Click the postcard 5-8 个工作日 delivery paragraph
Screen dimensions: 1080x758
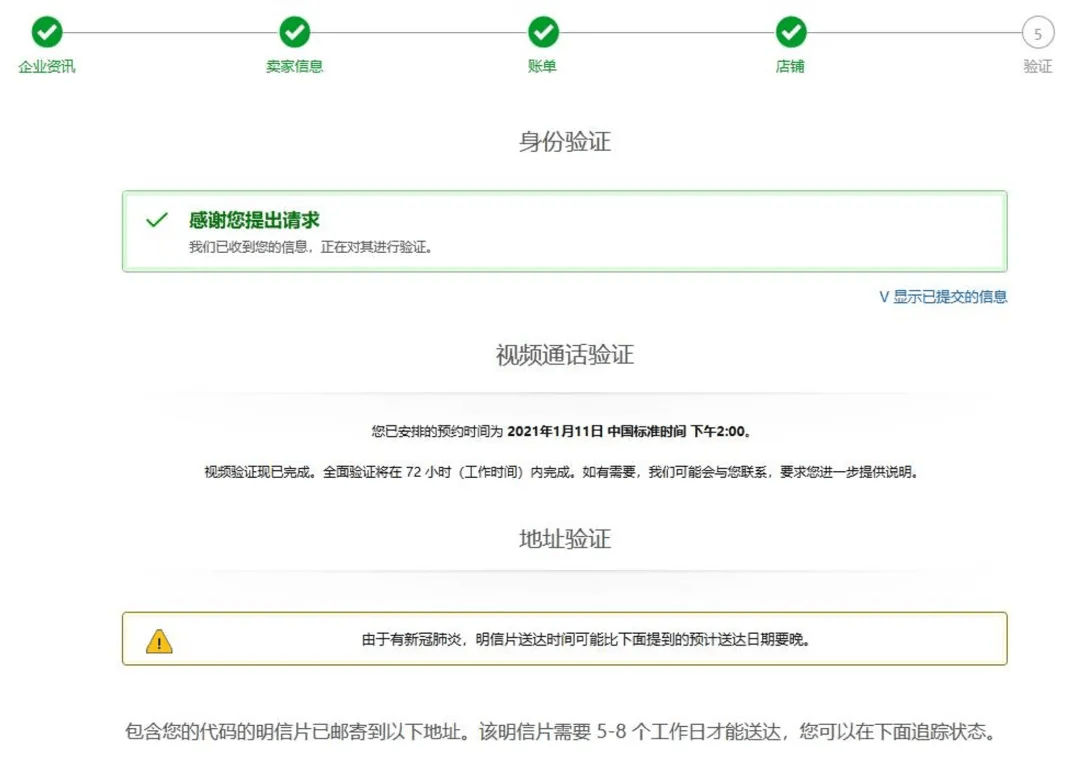point(560,731)
